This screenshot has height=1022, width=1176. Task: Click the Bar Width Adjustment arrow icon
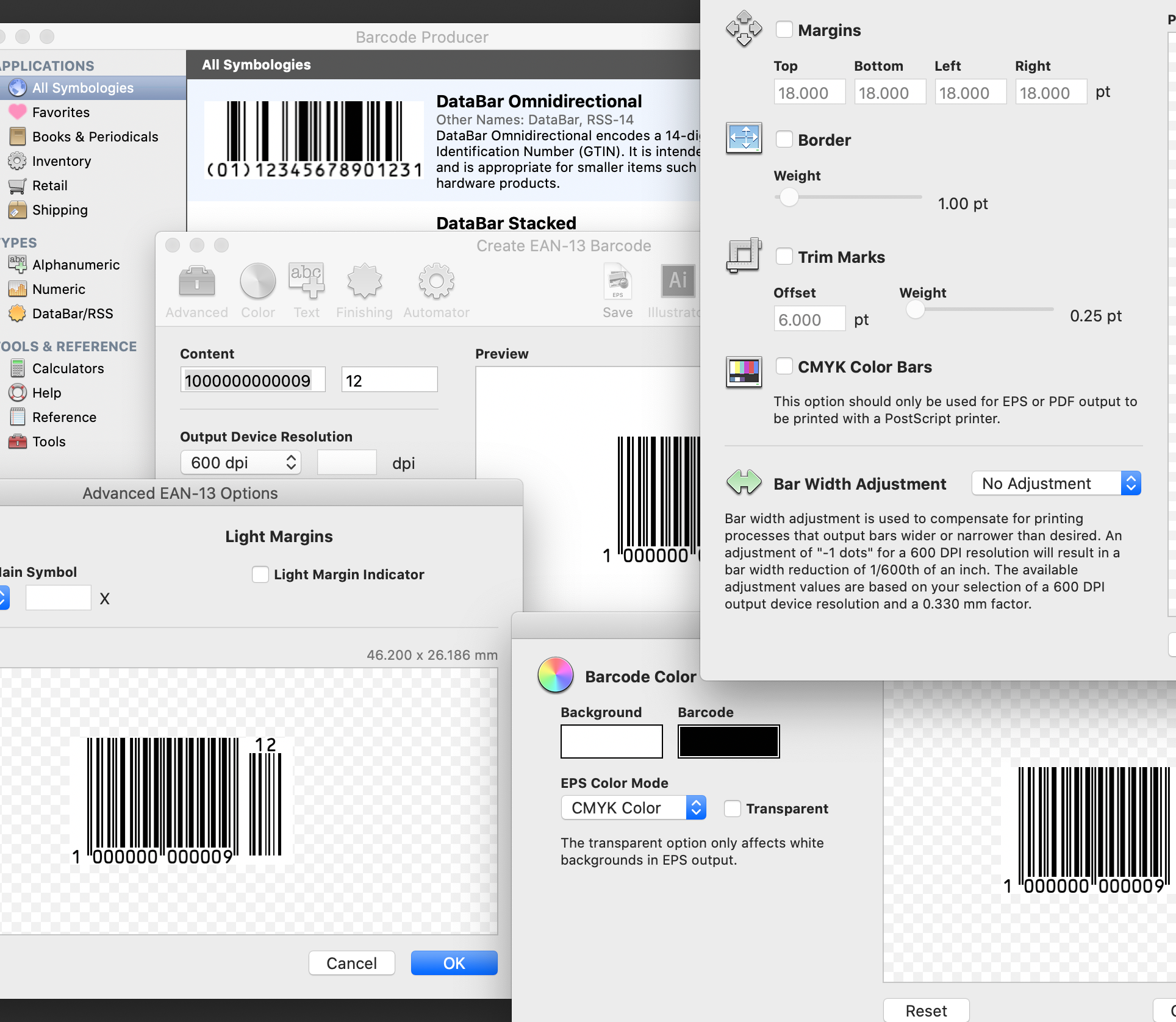pos(744,482)
